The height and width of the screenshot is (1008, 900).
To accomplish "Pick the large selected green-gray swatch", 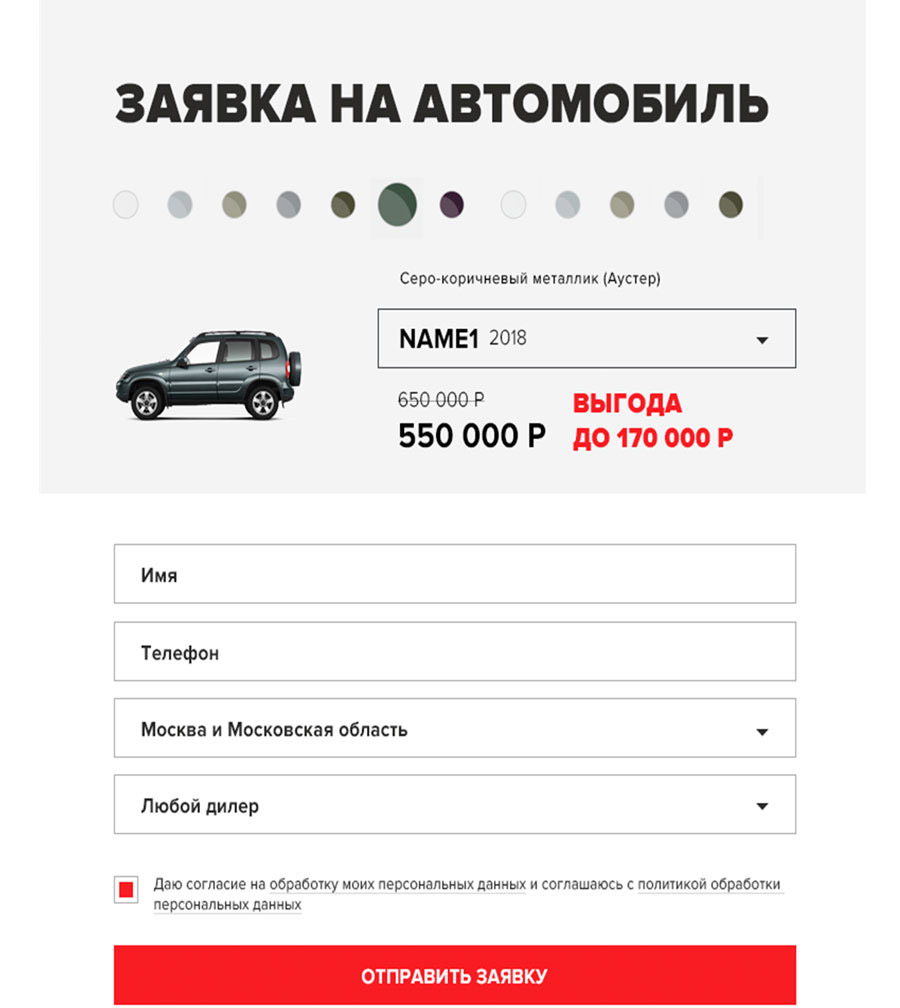I will (x=397, y=204).
